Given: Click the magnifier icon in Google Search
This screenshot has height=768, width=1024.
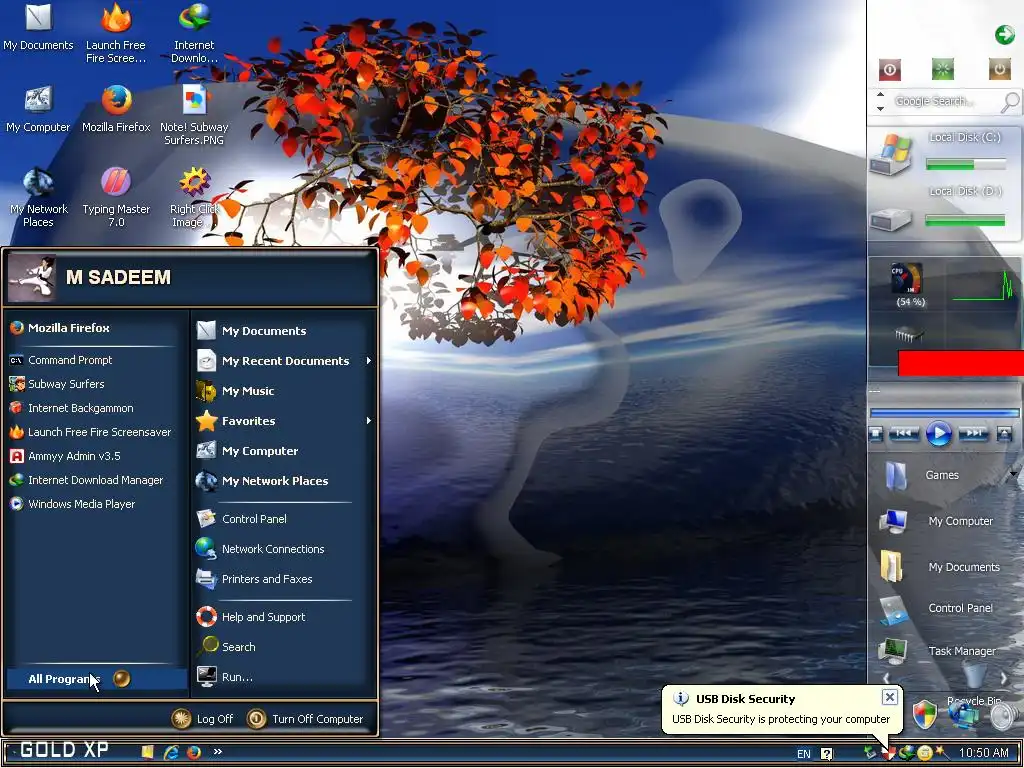Looking at the screenshot, I should [1010, 102].
